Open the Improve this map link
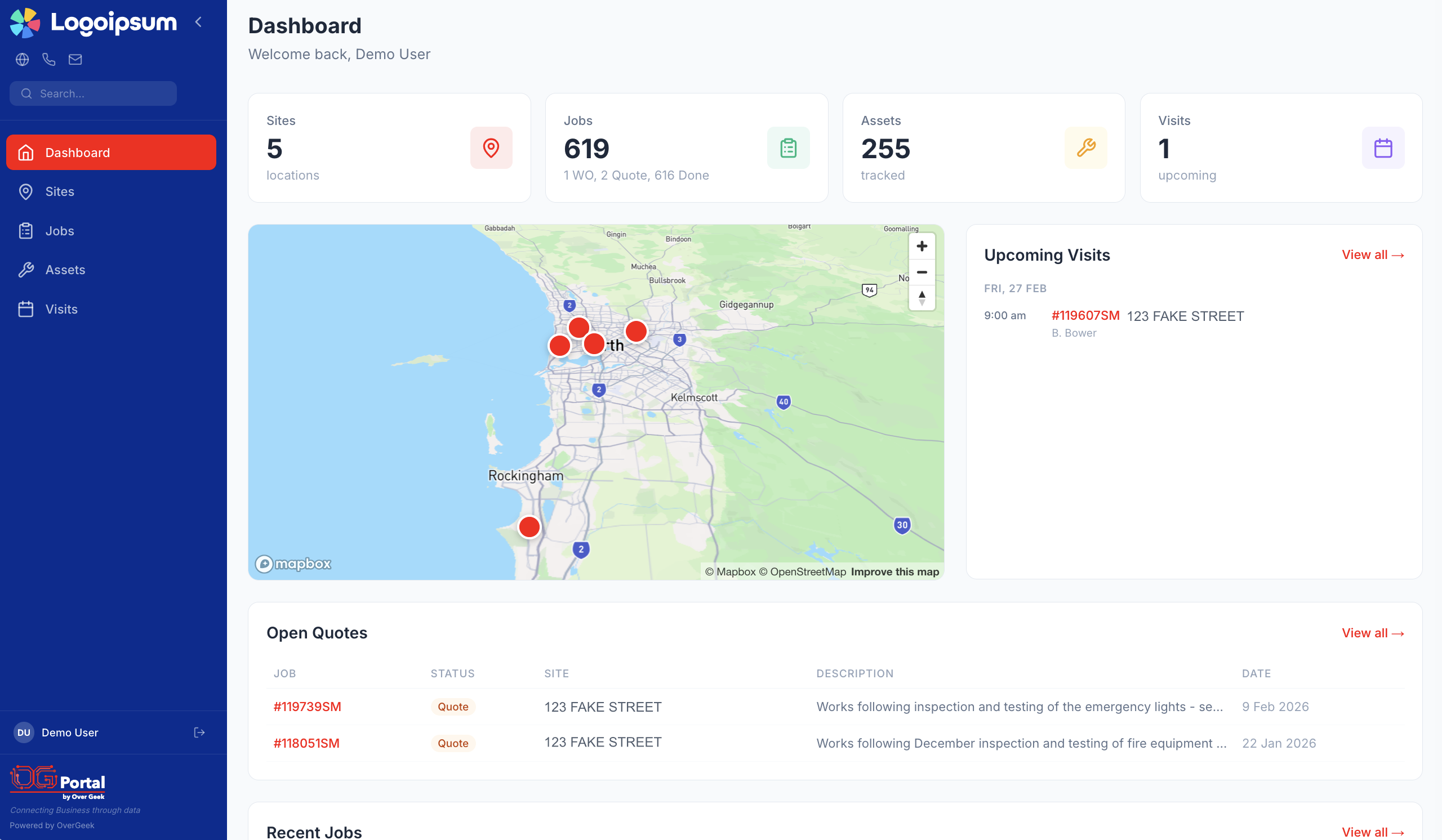 point(894,571)
